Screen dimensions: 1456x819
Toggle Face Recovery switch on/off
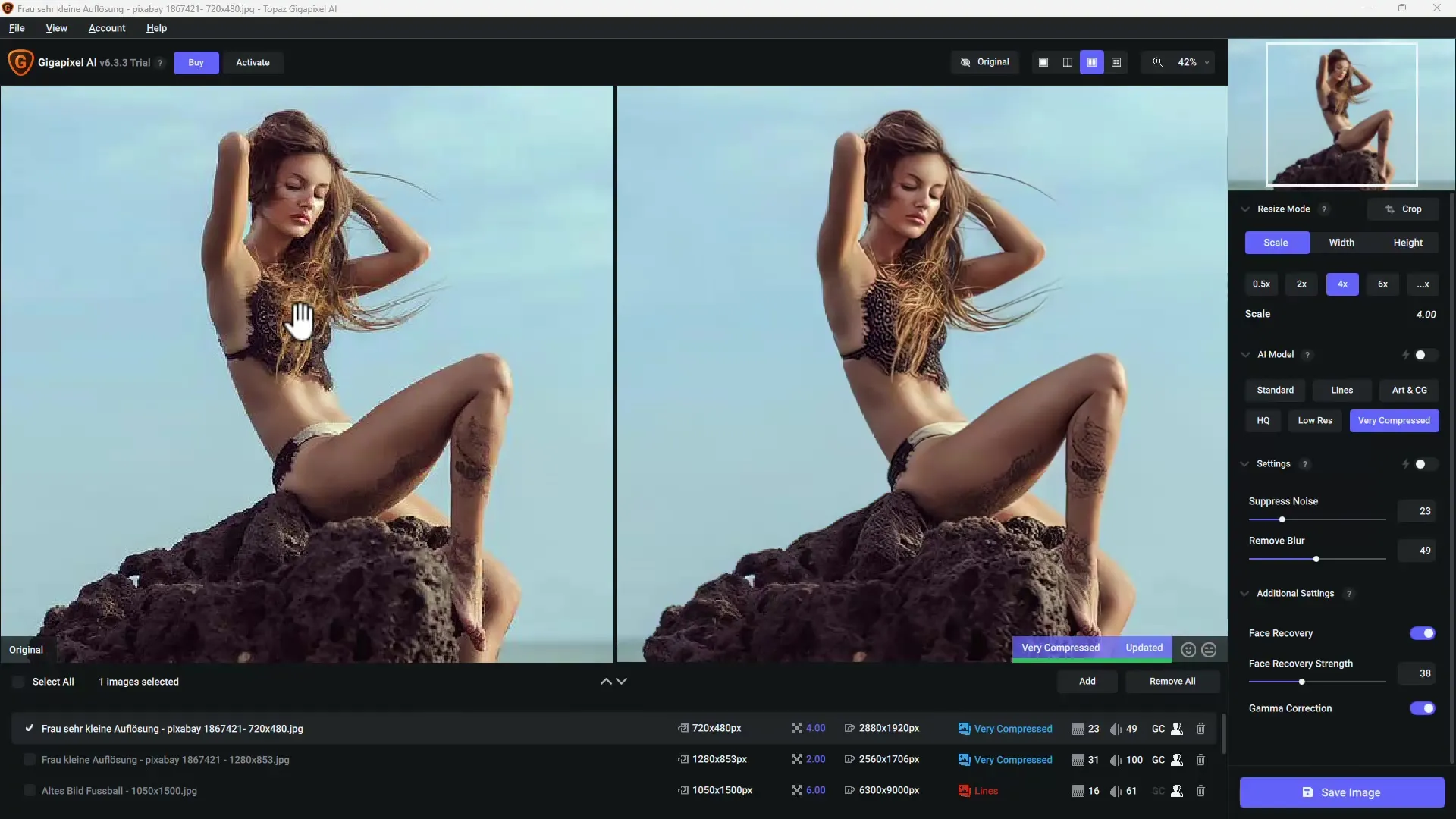coord(1423,632)
